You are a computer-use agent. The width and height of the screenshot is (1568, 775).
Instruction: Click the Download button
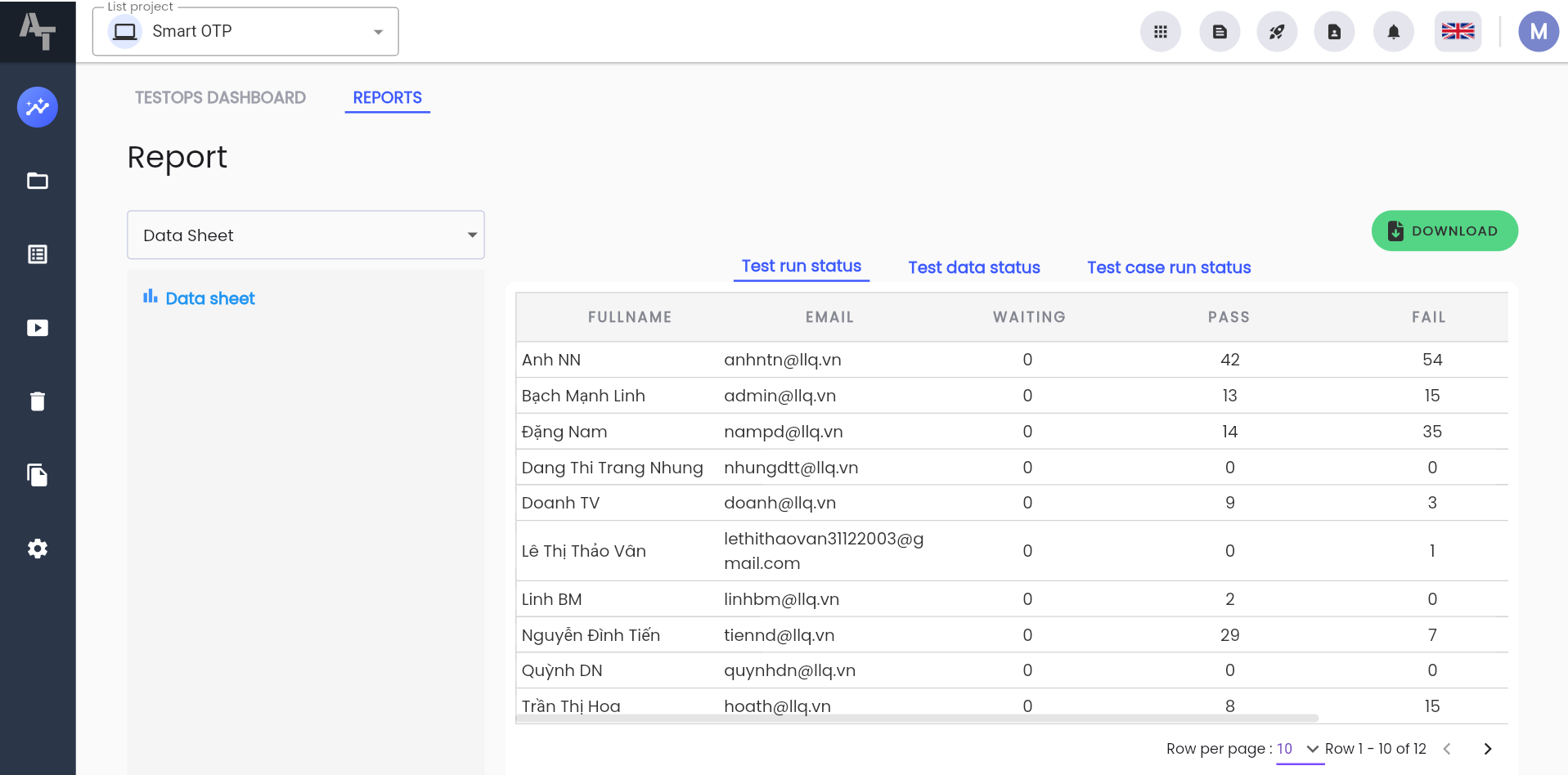[x=1444, y=231]
